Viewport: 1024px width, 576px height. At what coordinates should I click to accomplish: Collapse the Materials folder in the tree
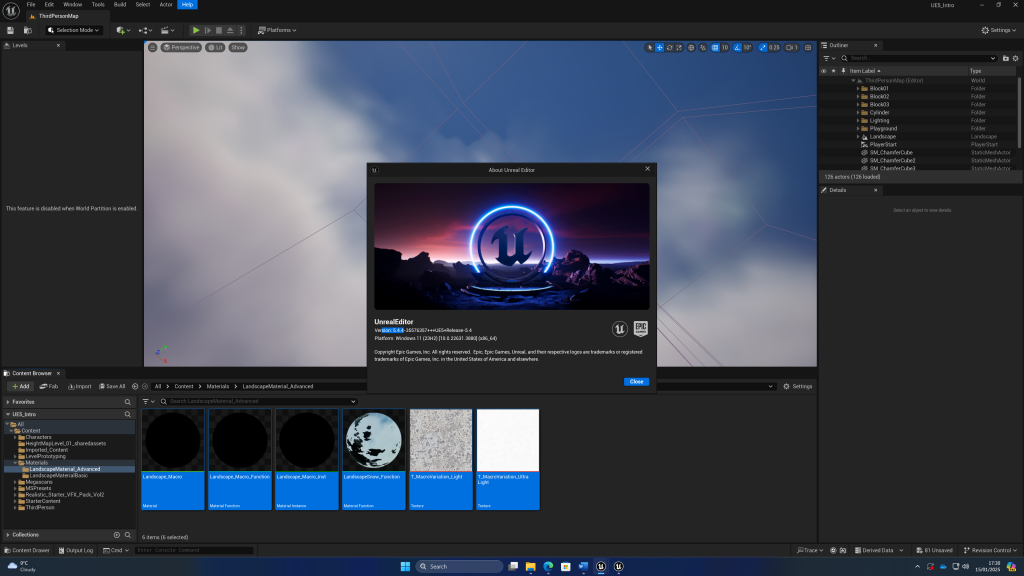15,463
